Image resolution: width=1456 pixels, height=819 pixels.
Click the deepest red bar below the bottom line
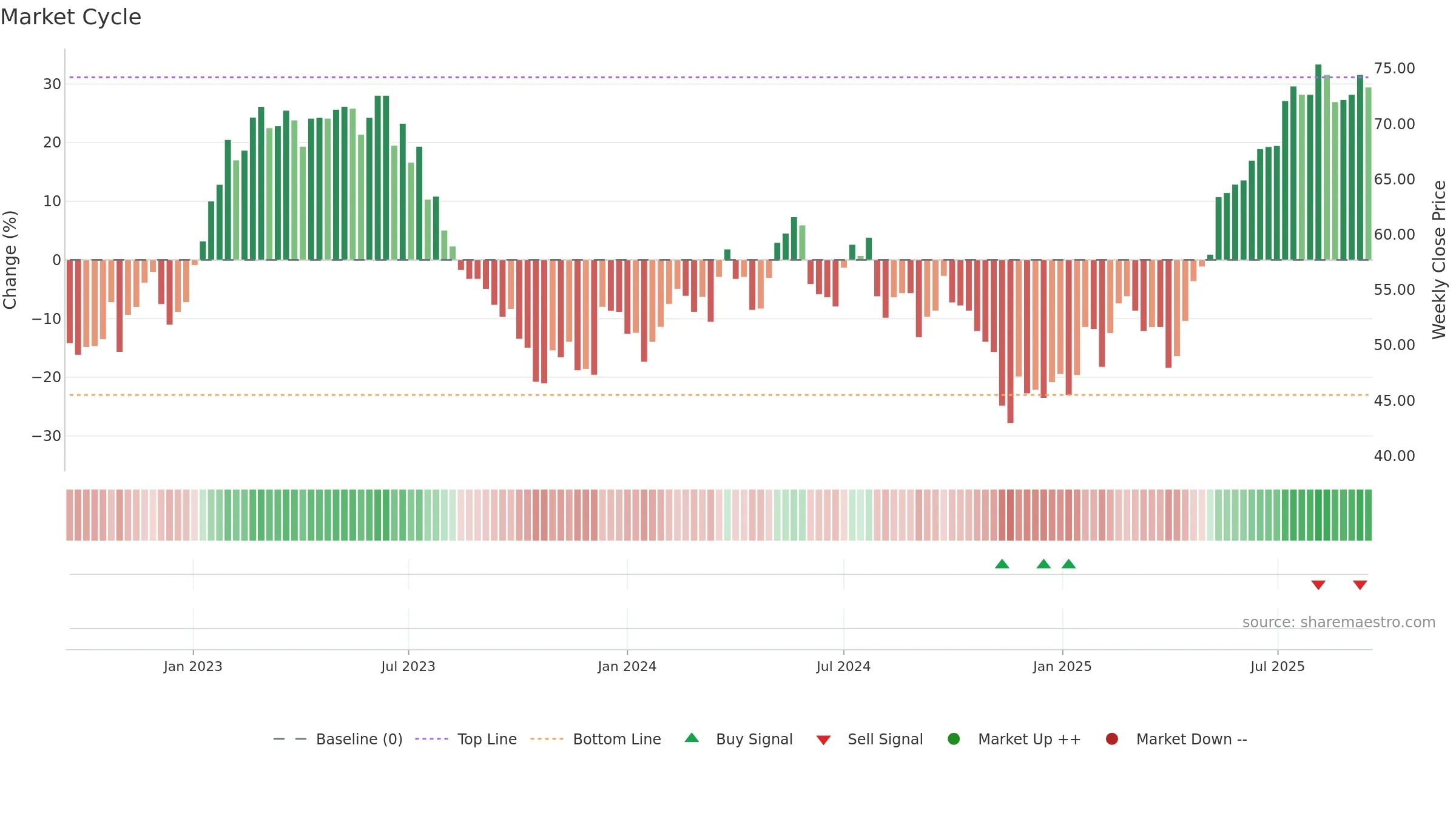(x=1010, y=342)
